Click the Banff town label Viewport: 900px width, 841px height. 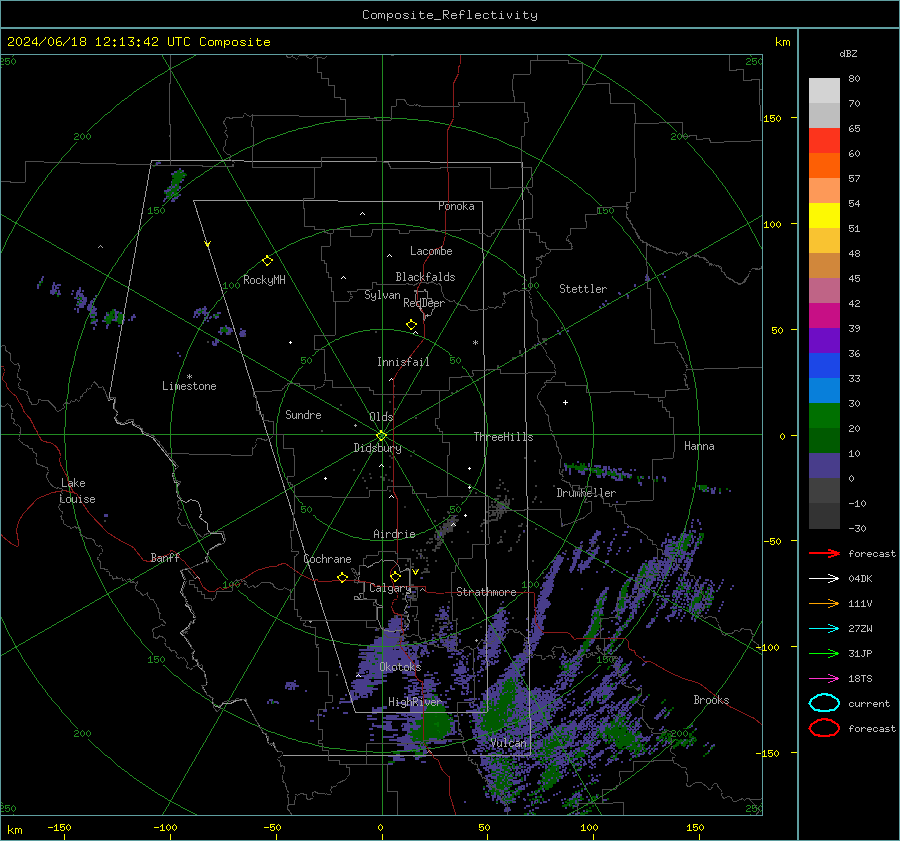(165, 558)
